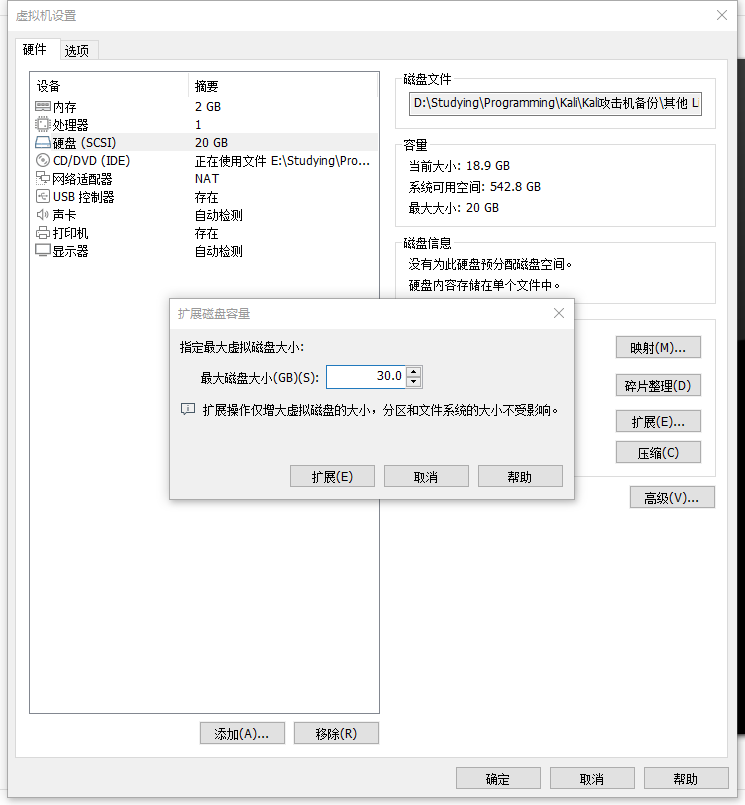Click 取消 at the bottom of settings window

coord(592,778)
